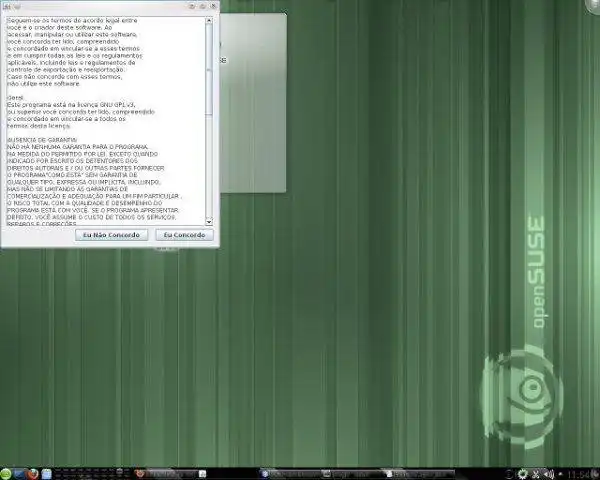Click the "Eu Concordo" button
The width and height of the screenshot is (600, 480).
tap(184, 235)
